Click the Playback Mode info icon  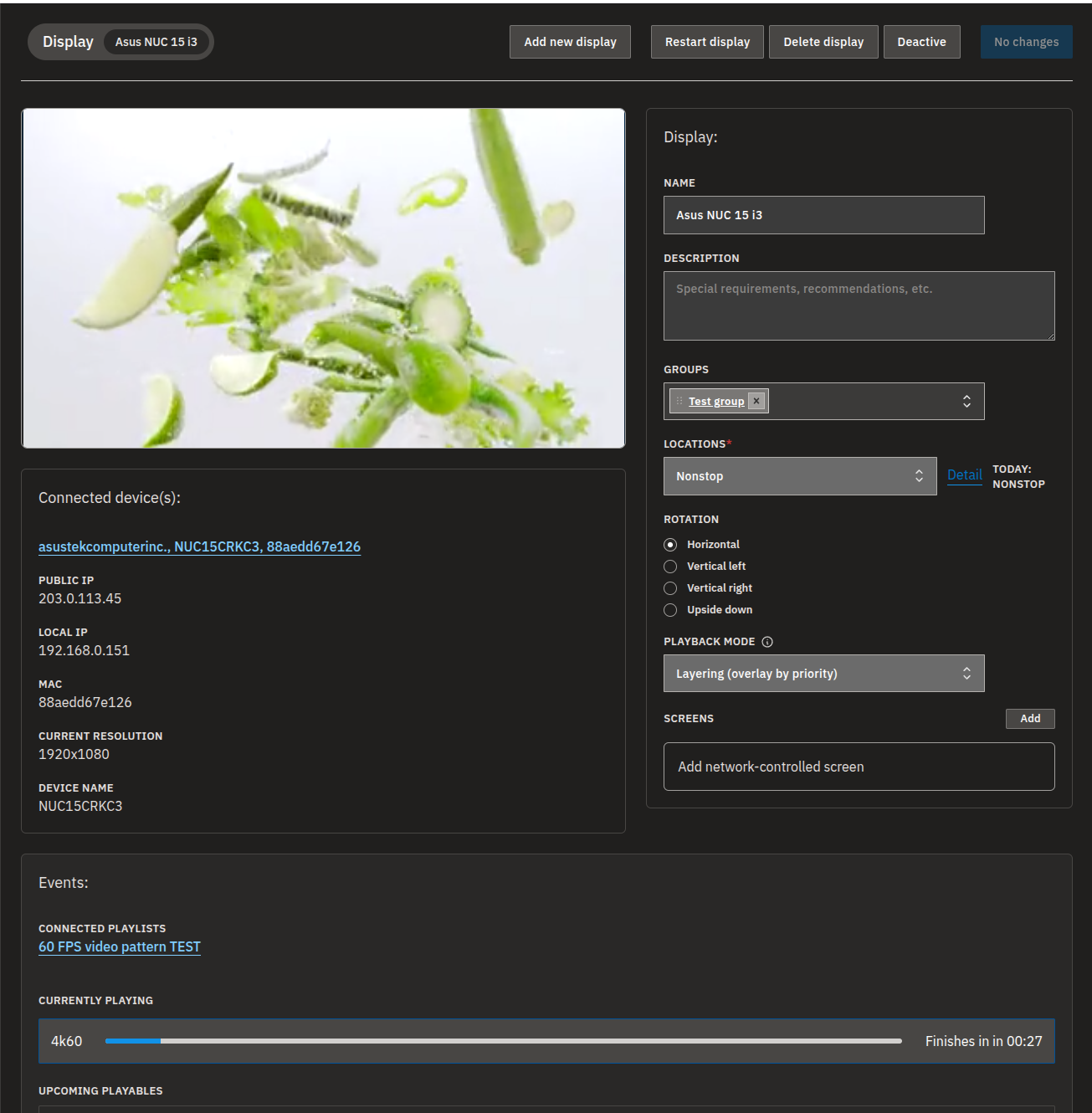click(x=767, y=642)
